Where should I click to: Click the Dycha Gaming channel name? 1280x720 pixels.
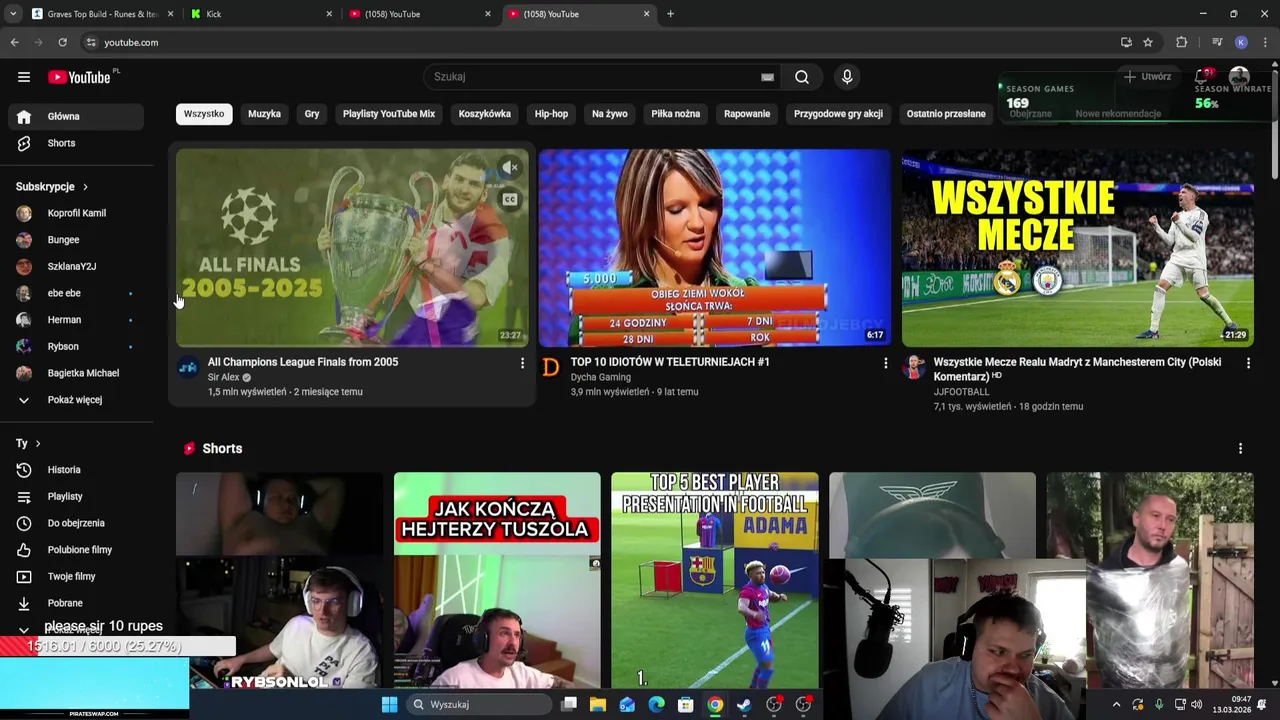click(601, 377)
